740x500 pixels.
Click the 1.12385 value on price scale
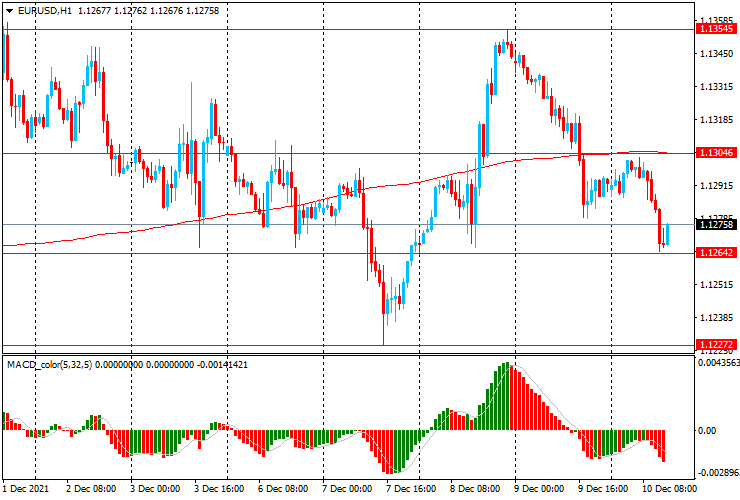tap(716, 318)
